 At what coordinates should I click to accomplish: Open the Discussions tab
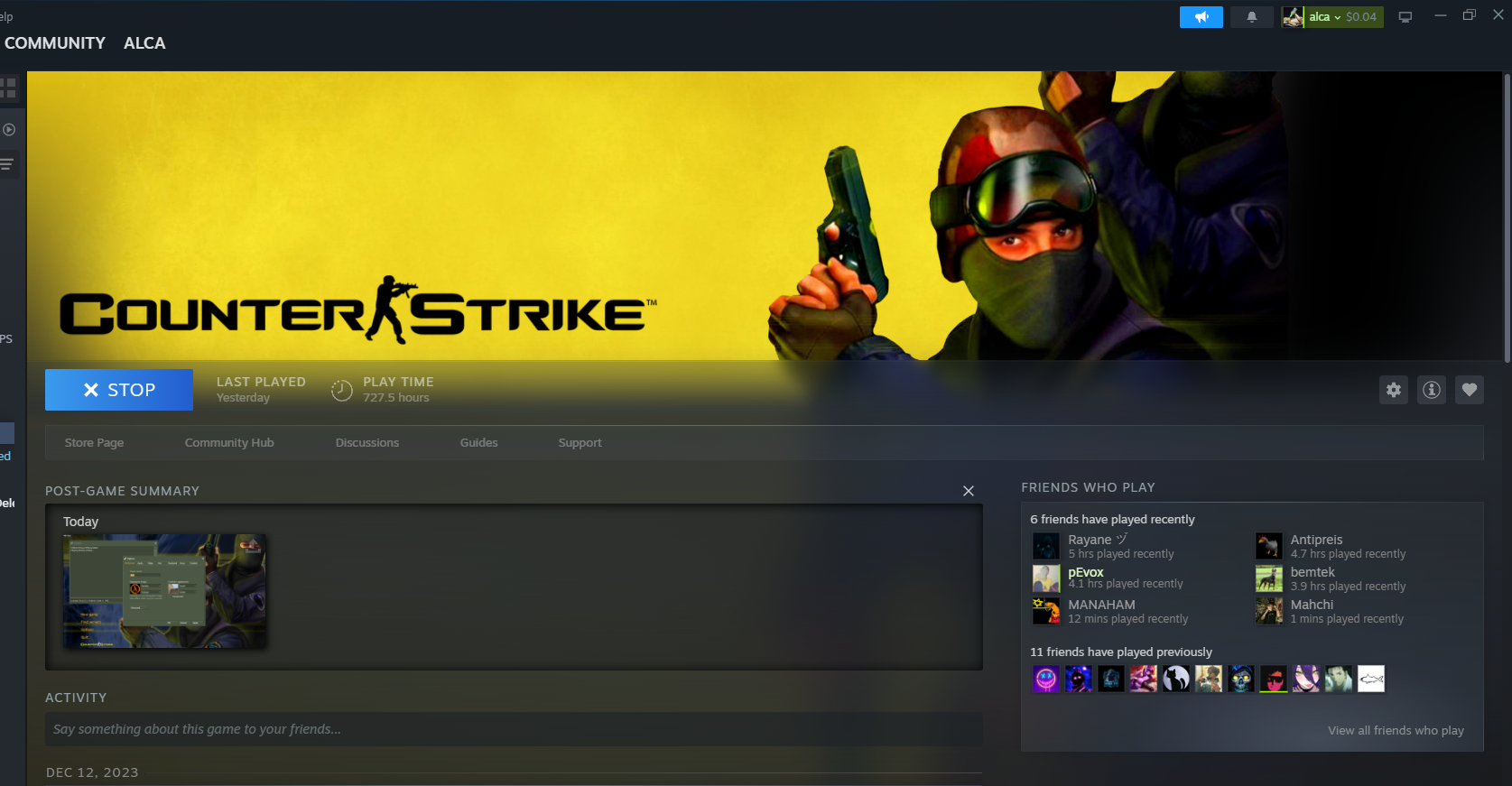(366, 443)
